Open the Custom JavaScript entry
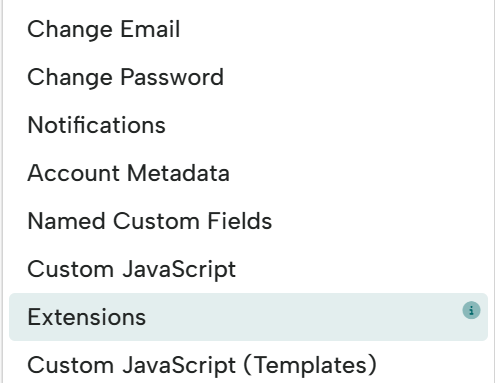 tap(248, 269)
